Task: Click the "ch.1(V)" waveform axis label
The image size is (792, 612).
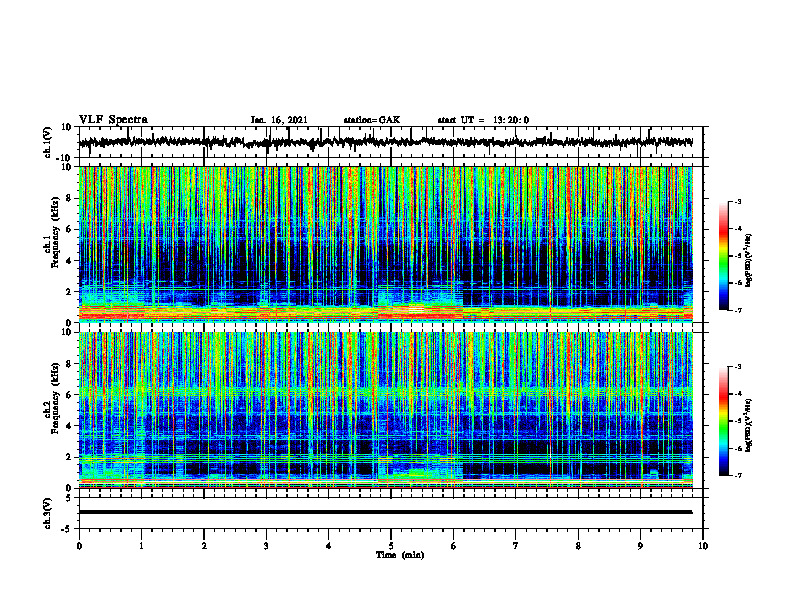Action: tap(48, 142)
